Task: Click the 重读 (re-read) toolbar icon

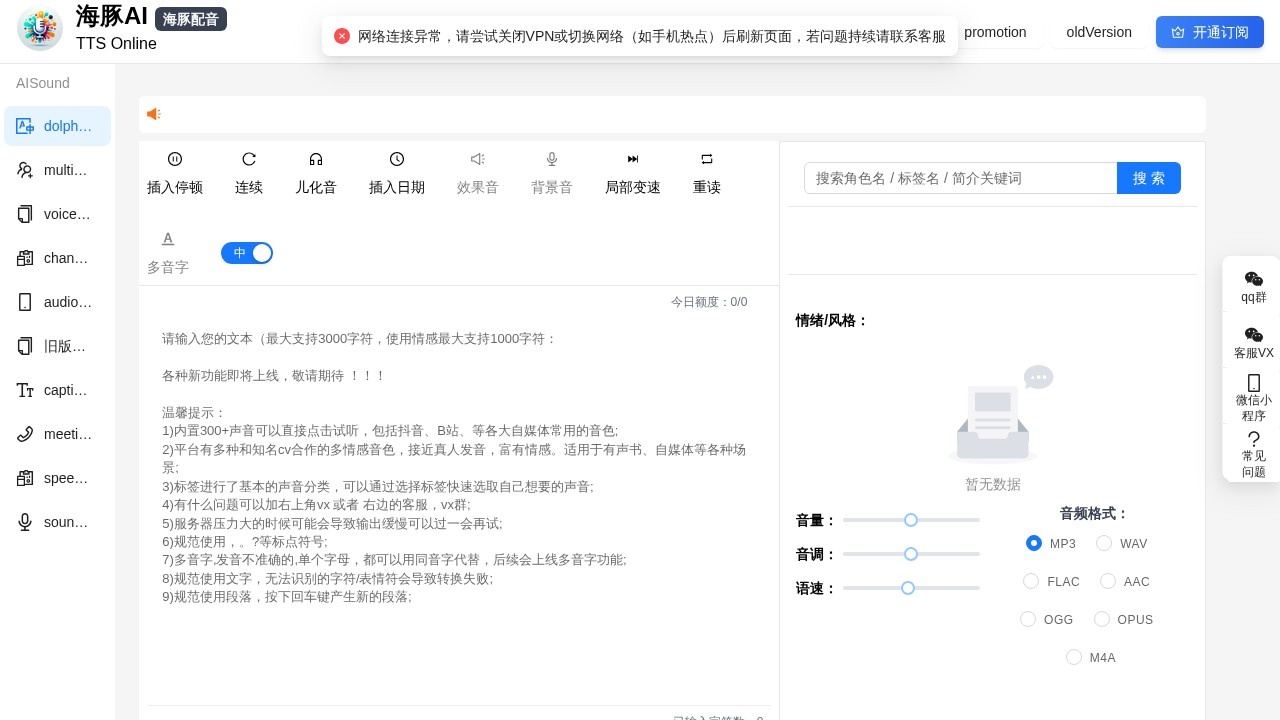Action: 707,171
